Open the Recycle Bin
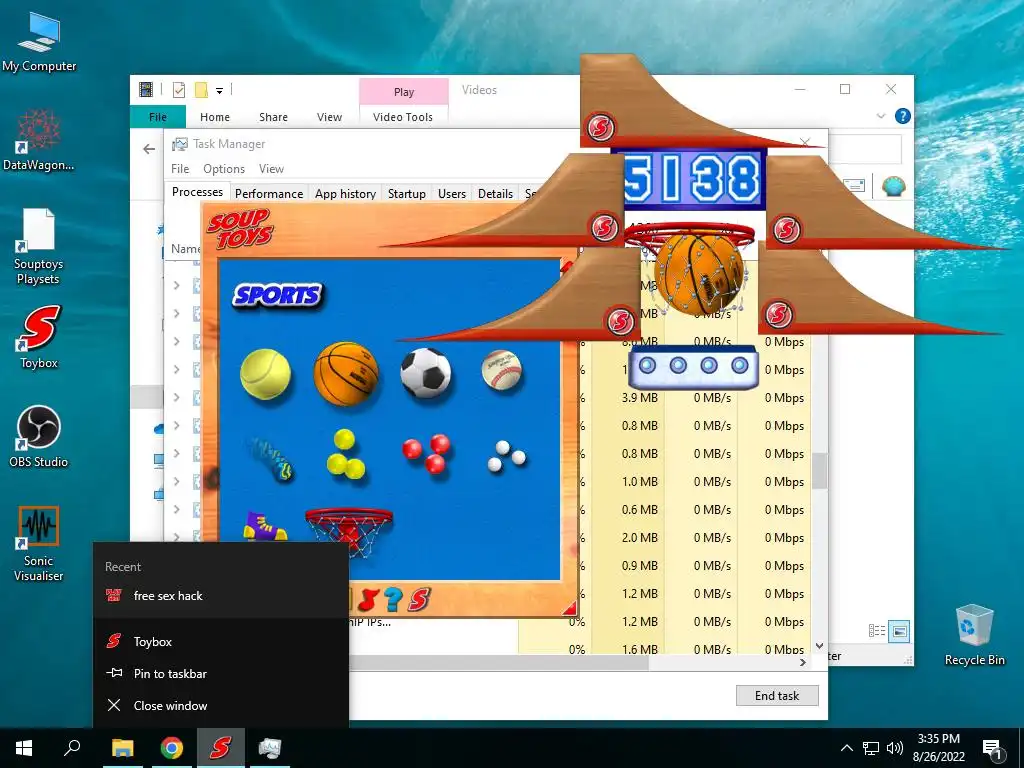1024x768 pixels. (974, 635)
